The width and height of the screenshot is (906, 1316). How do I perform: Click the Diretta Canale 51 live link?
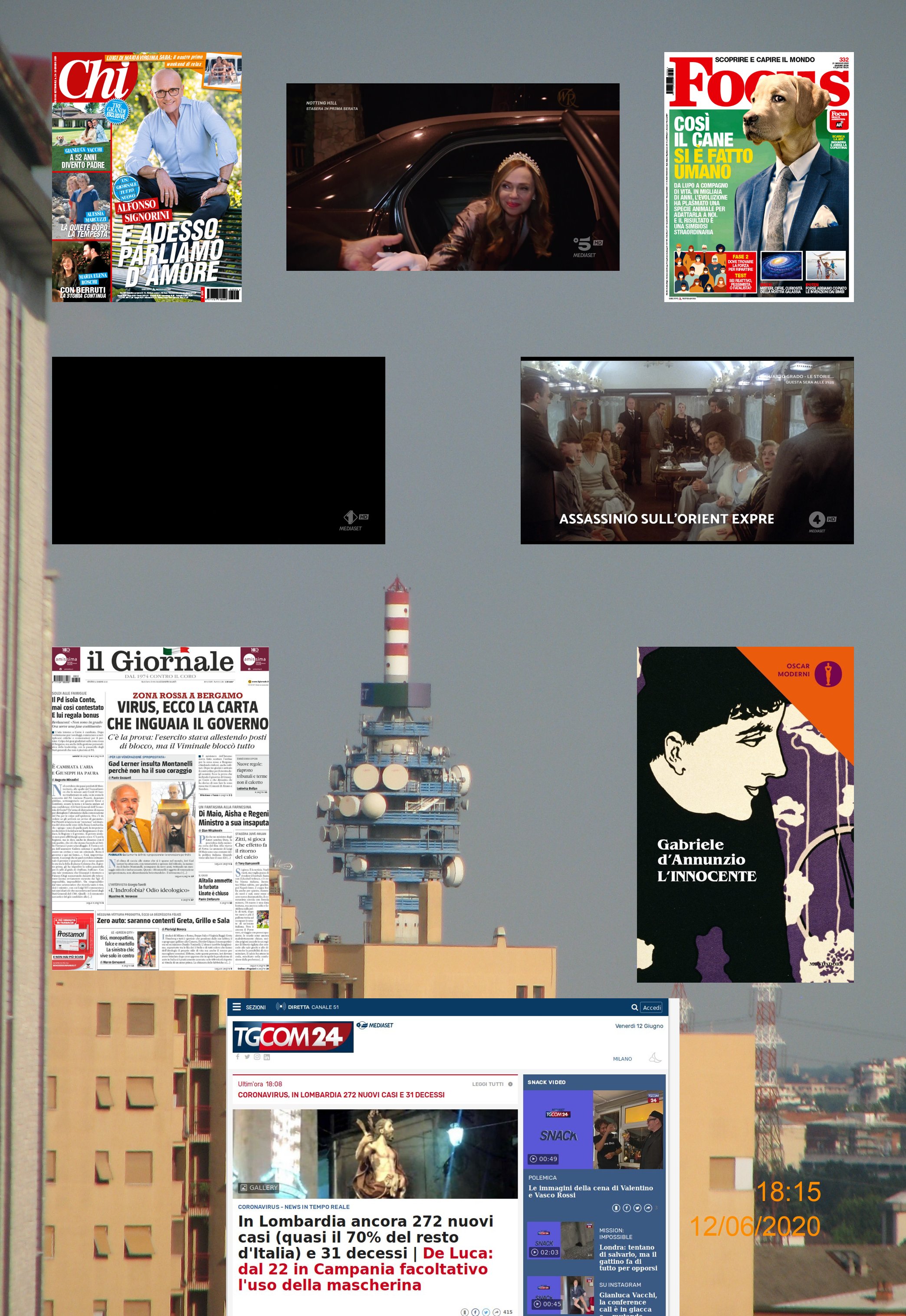click(307, 1007)
